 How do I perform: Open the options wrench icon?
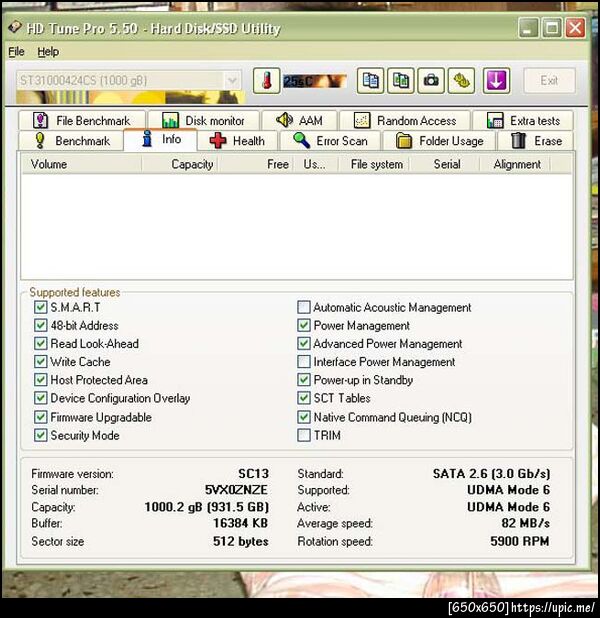point(461,81)
